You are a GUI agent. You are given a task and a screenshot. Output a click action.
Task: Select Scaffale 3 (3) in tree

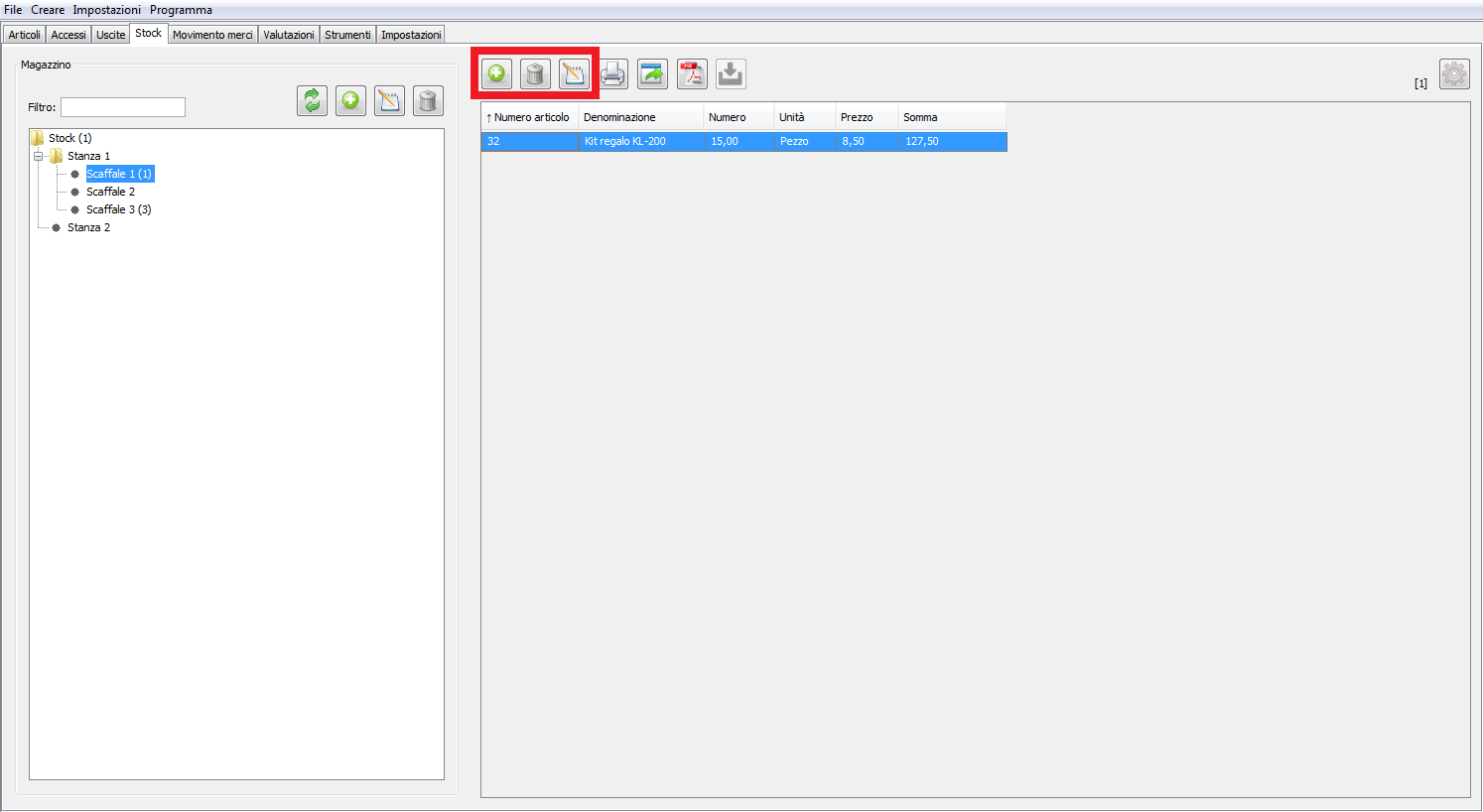118,209
